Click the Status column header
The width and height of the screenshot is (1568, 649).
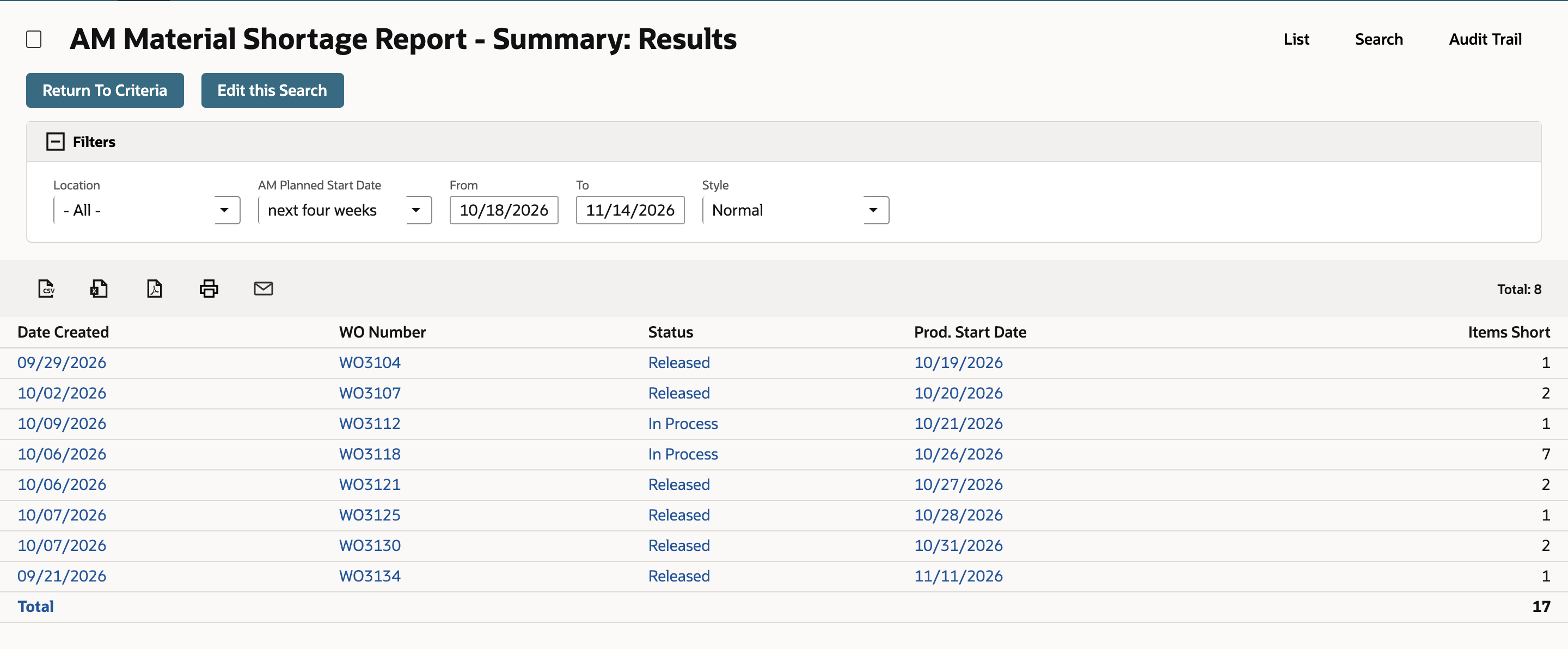670,333
